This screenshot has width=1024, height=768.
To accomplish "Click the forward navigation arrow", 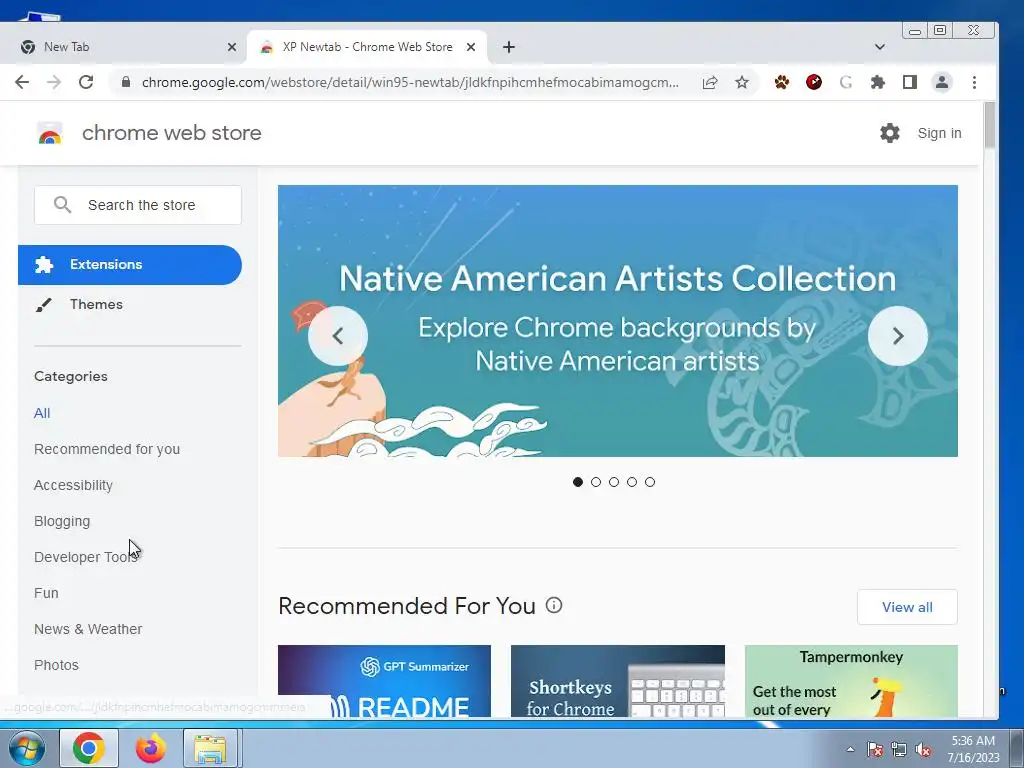I will tap(54, 82).
